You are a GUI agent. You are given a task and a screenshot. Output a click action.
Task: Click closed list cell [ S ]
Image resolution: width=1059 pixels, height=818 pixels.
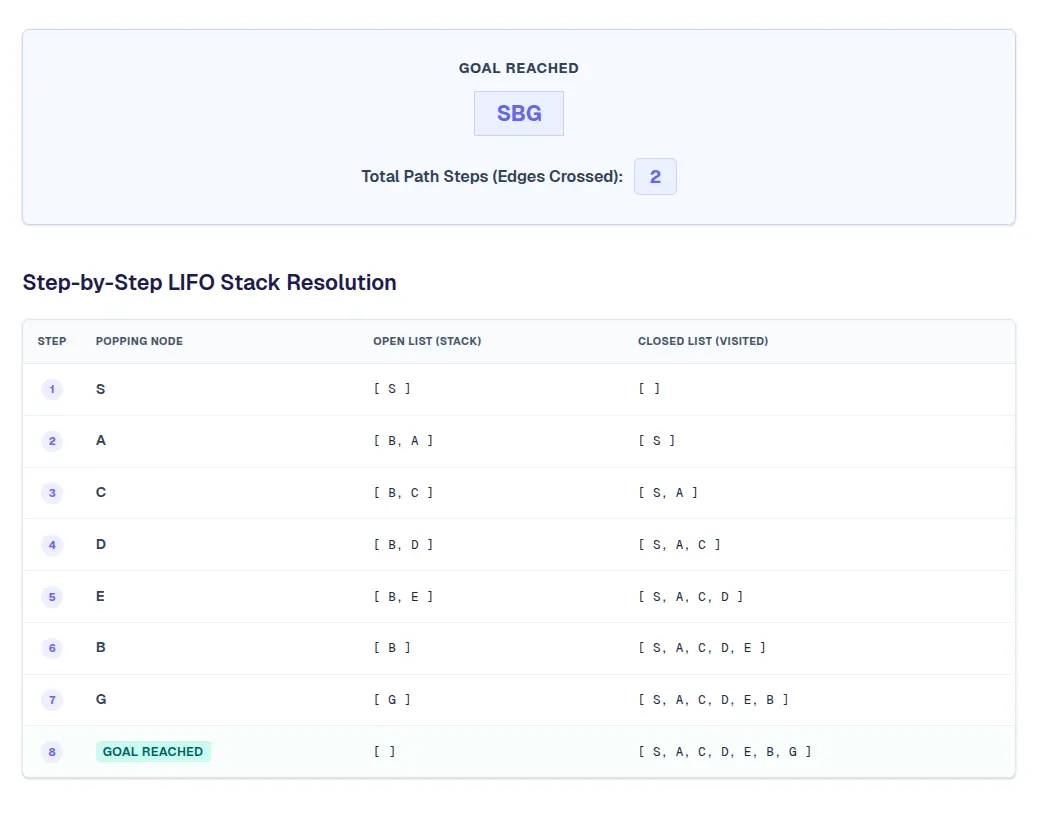(656, 441)
